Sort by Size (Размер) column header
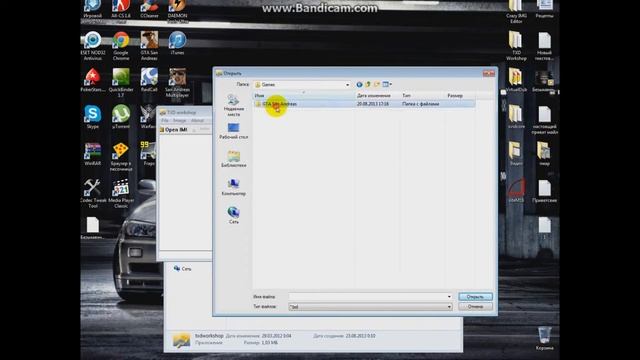The width and height of the screenshot is (640, 360). click(460, 96)
